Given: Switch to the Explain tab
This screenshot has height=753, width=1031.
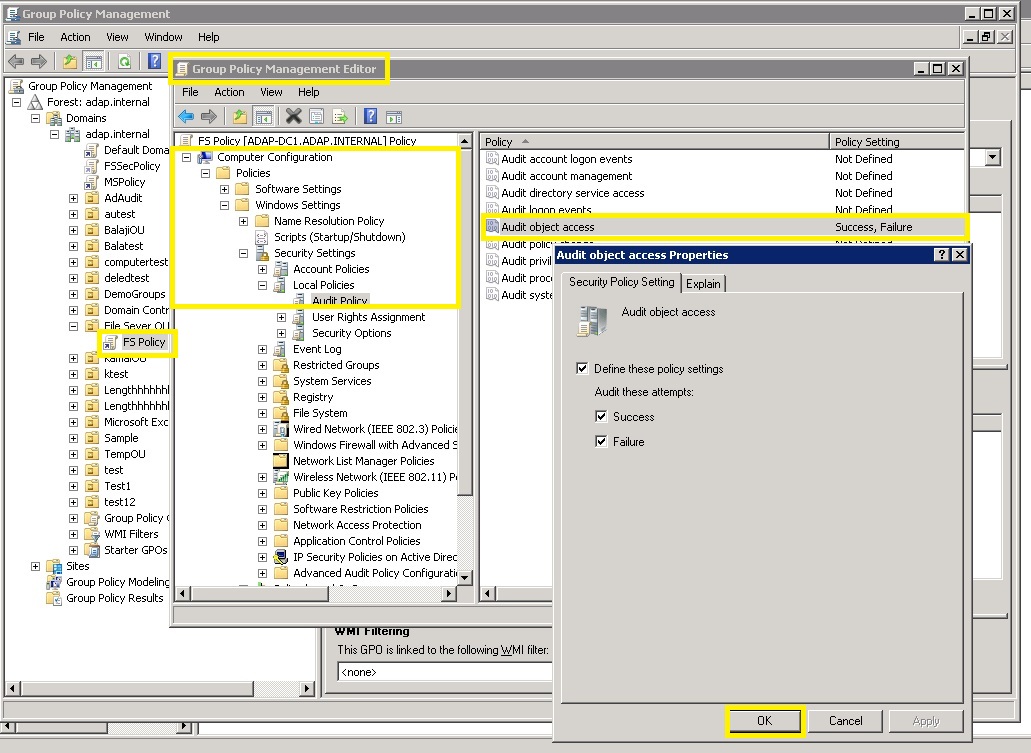Looking at the screenshot, I should click(704, 283).
